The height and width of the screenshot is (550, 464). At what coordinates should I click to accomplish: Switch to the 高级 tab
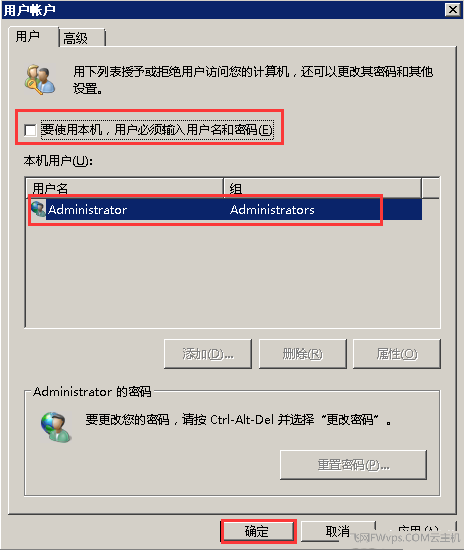point(82,38)
